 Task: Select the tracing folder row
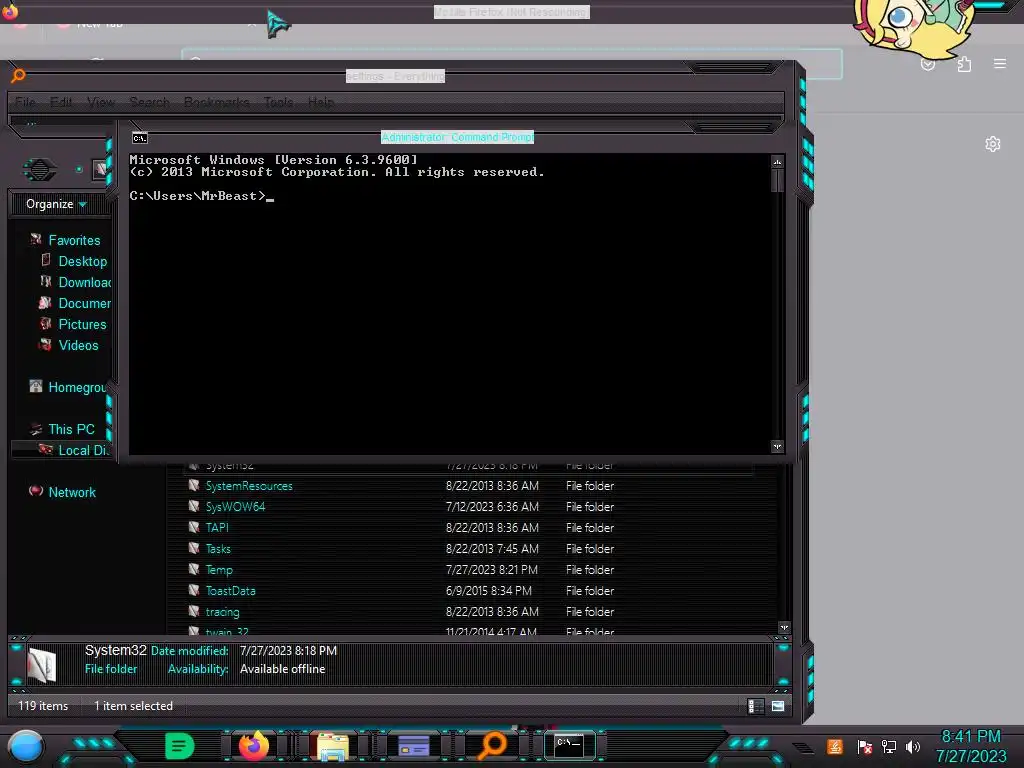click(470, 612)
